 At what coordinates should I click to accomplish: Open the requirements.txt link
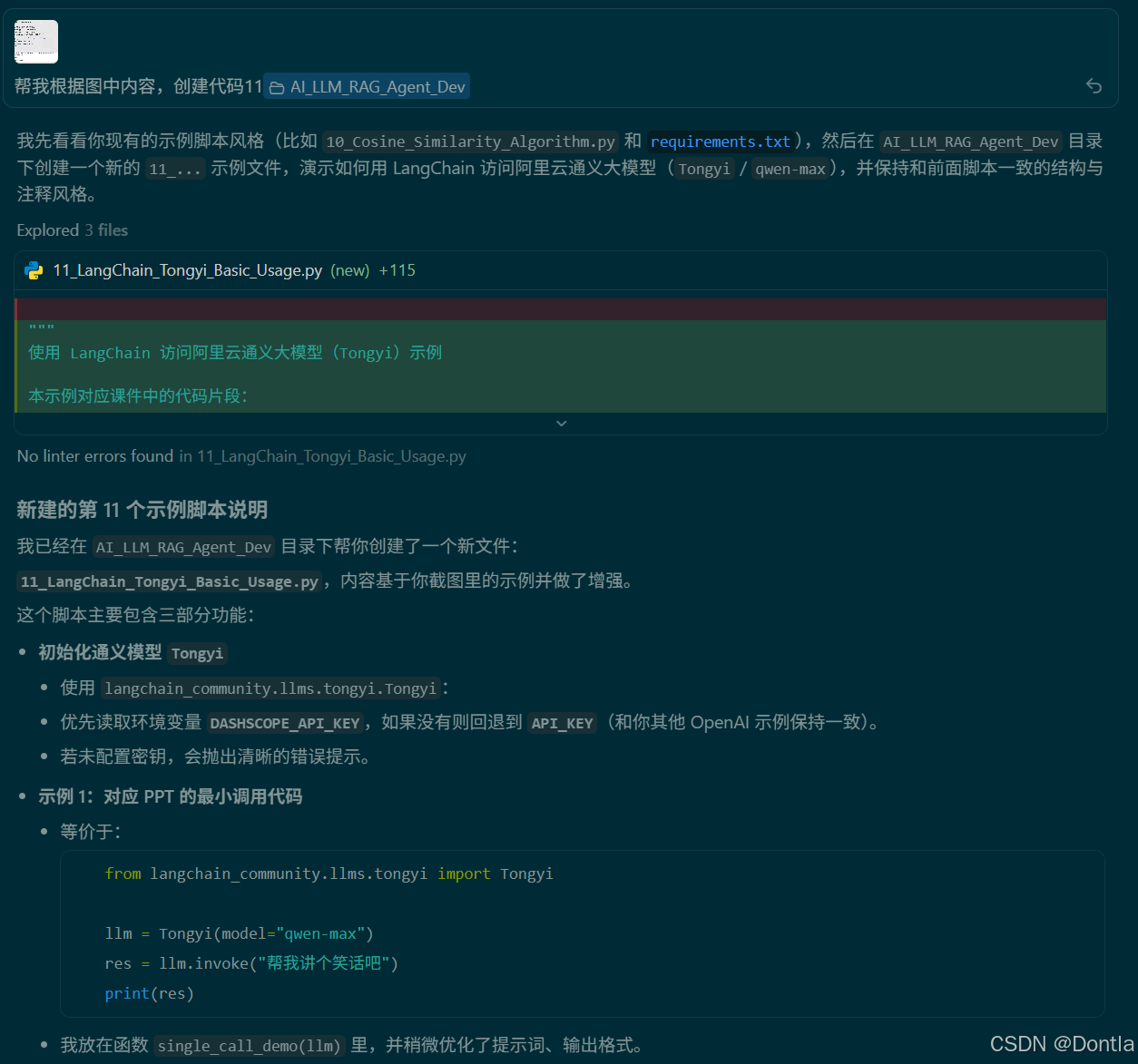coord(721,142)
